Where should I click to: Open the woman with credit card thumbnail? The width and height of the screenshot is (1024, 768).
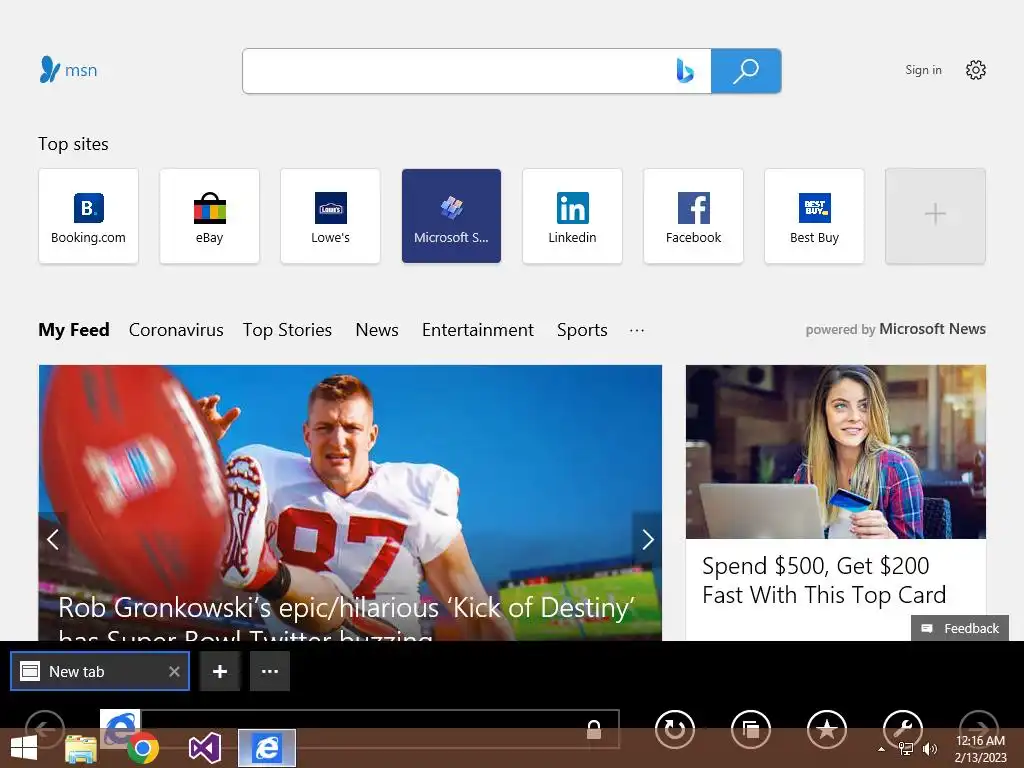click(836, 452)
